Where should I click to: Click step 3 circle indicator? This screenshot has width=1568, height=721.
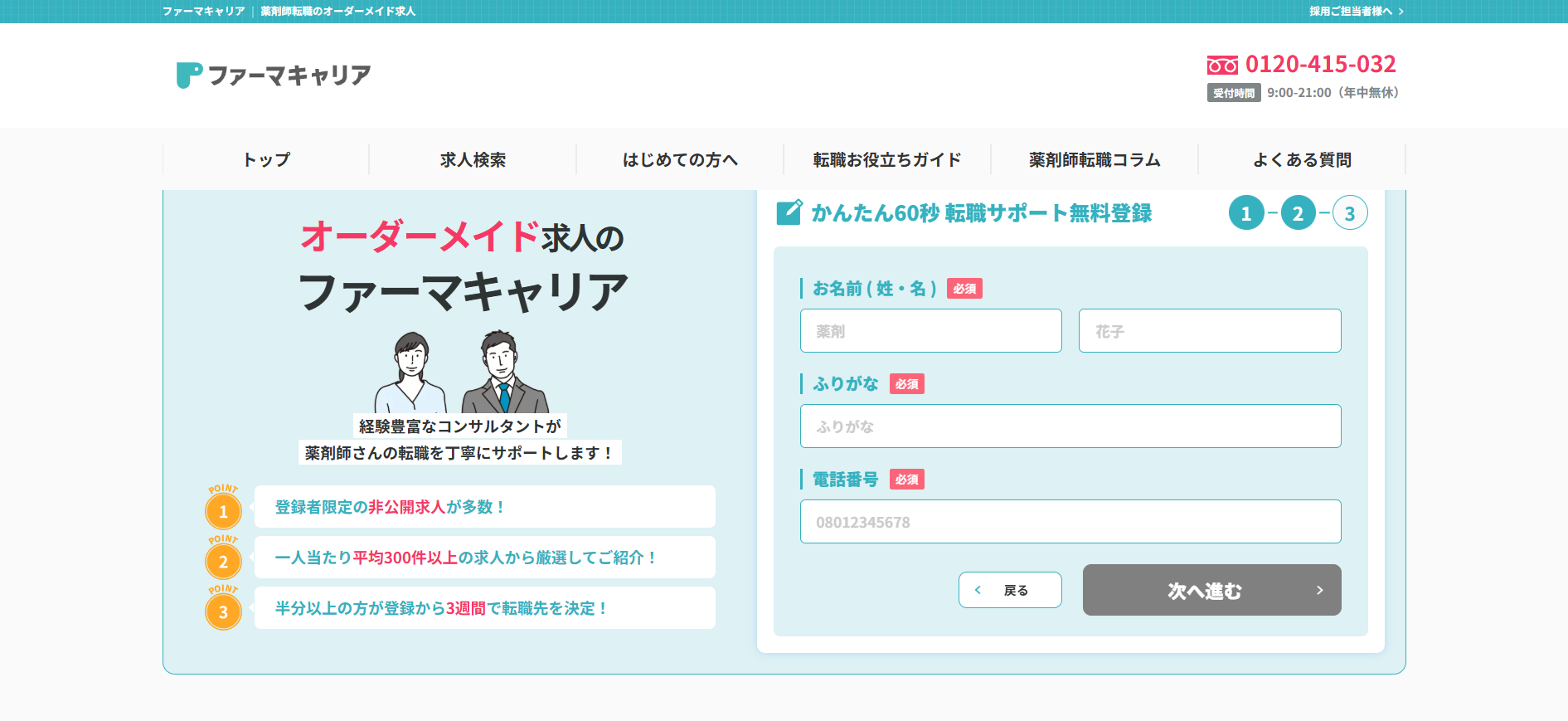pos(1350,213)
